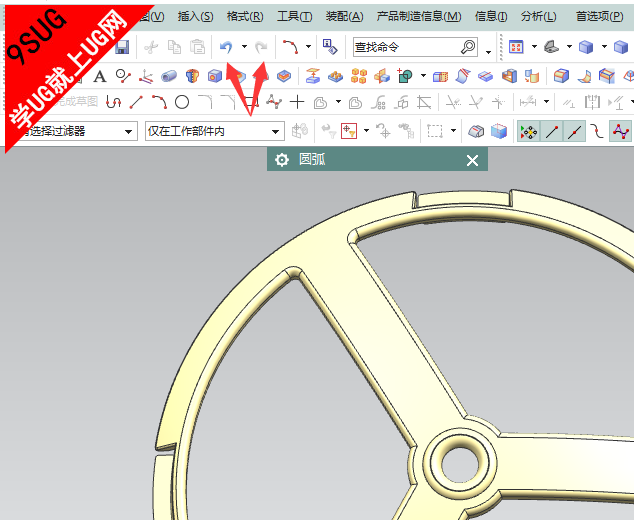Click the sketch Fillet corner icon
Image resolution: width=634 pixels, height=520 pixels.
(205, 102)
